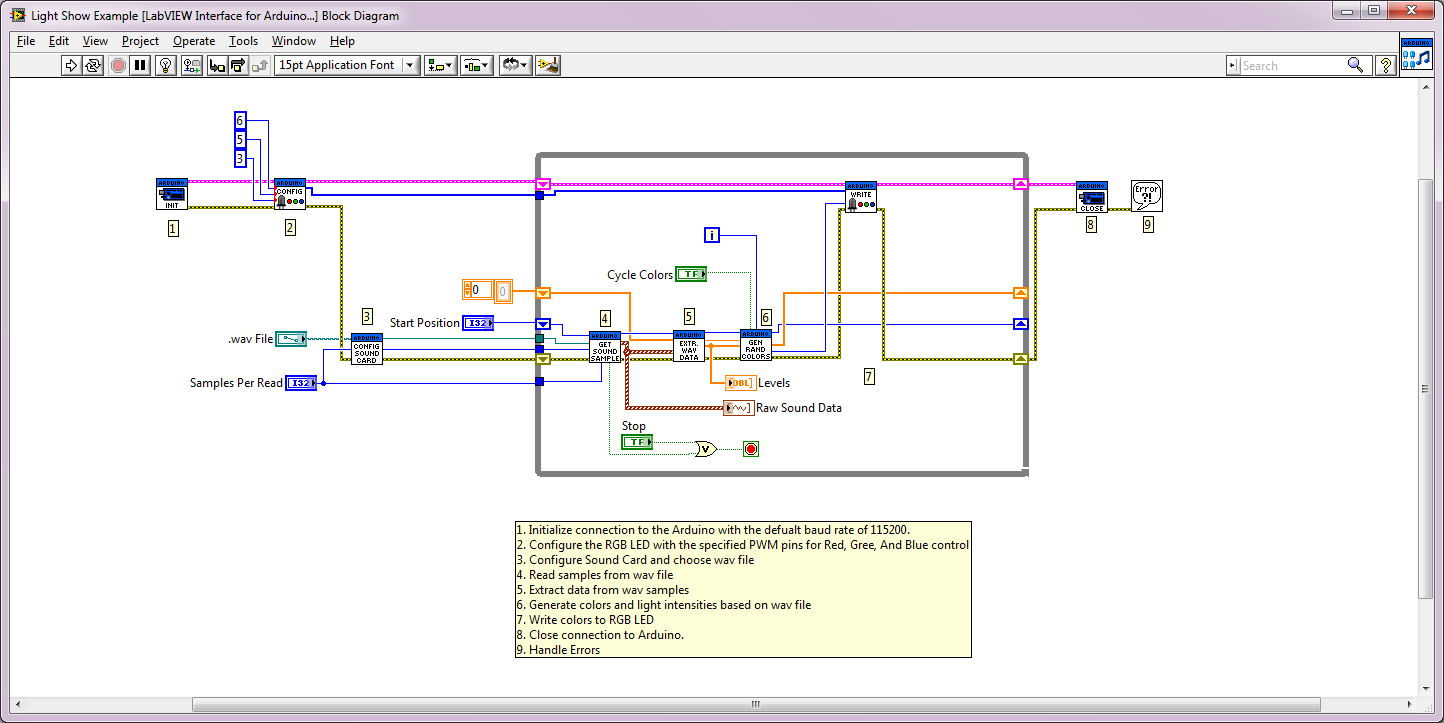1444x723 pixels.
Task: Click the search magnifier icon
Action: point(1355,65)
